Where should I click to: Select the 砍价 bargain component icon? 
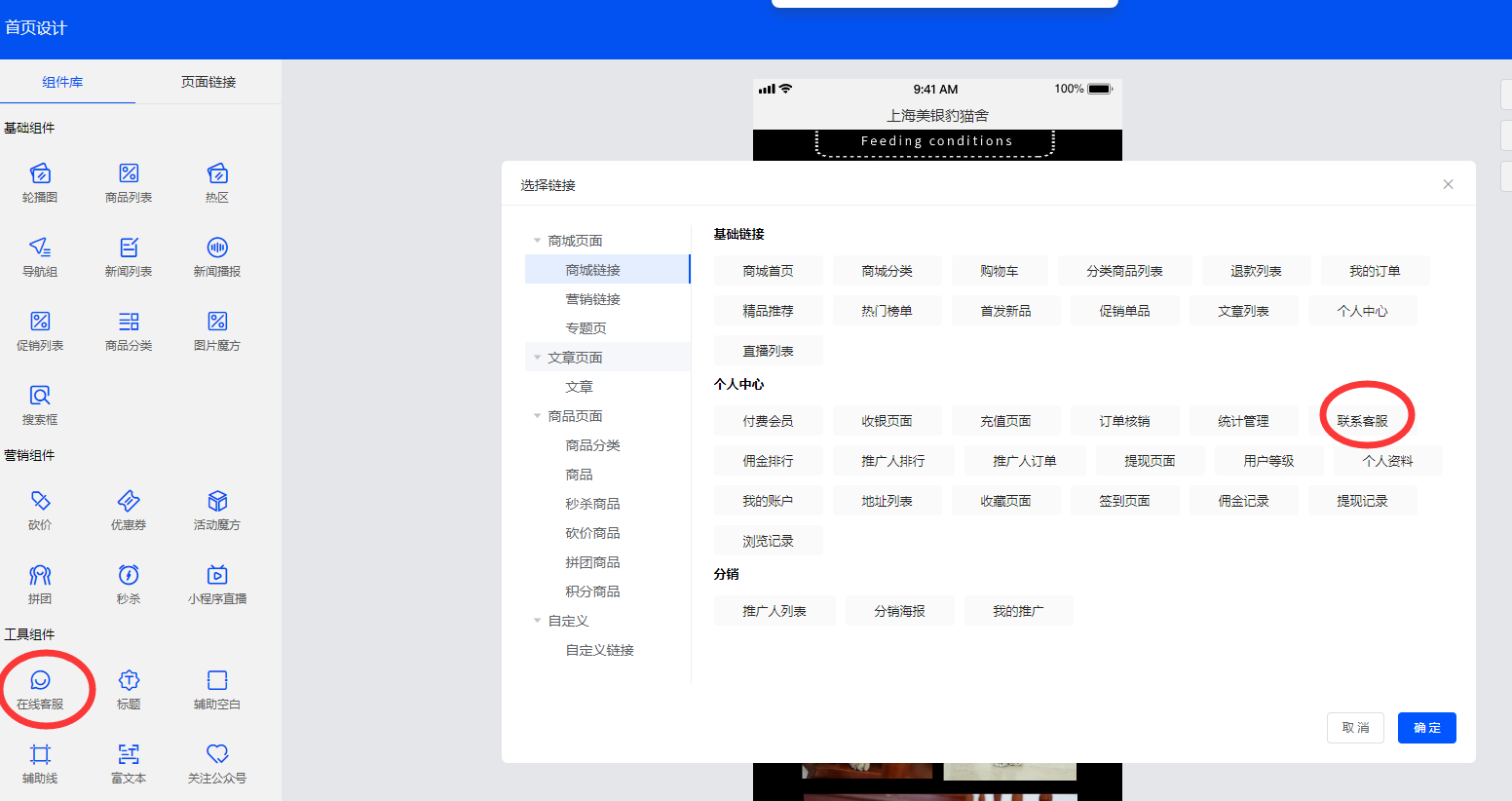point(40,501)
